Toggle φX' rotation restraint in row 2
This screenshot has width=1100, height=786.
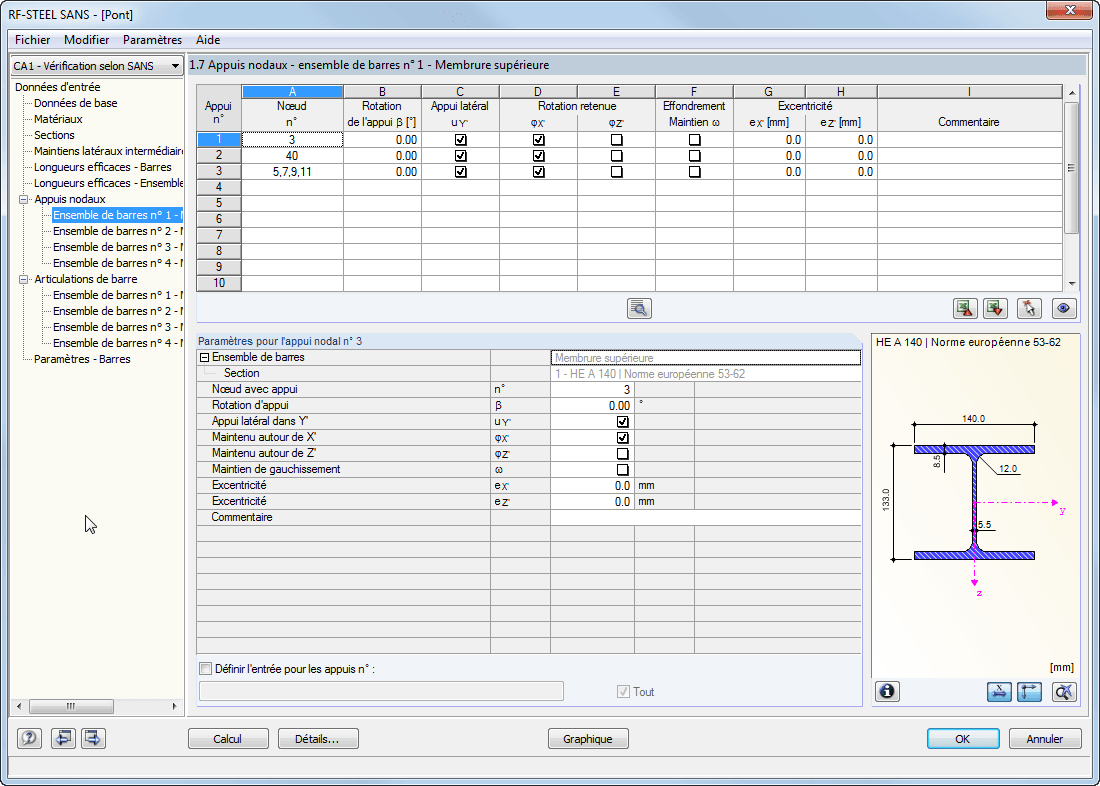(x=538, y=156)
